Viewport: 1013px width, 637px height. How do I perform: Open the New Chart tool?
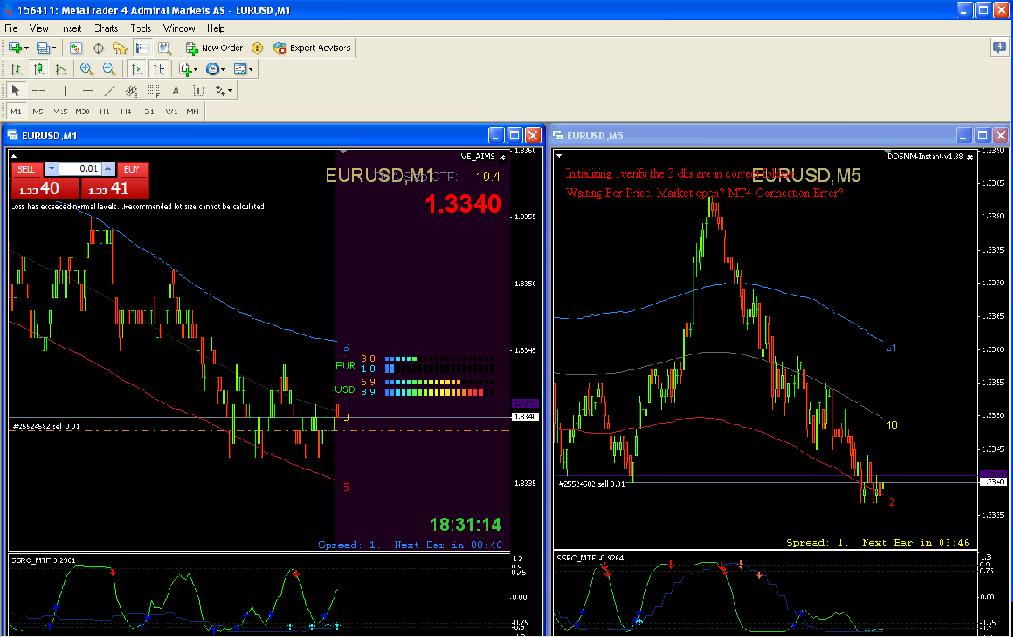[16, 48]
